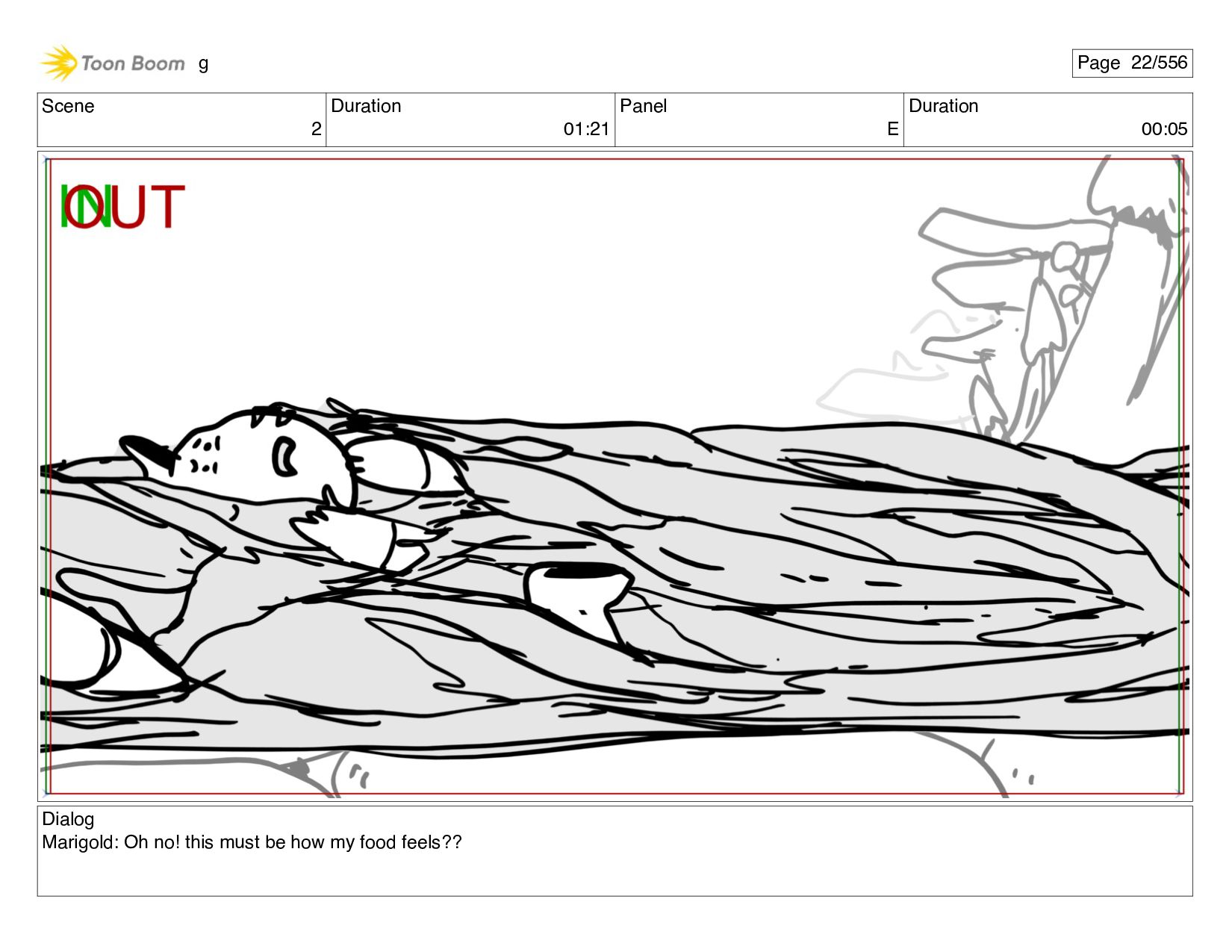The width and height of the screenshot is (1232, 952).
Task: Select the Panel label
Action: pos(643,106)
